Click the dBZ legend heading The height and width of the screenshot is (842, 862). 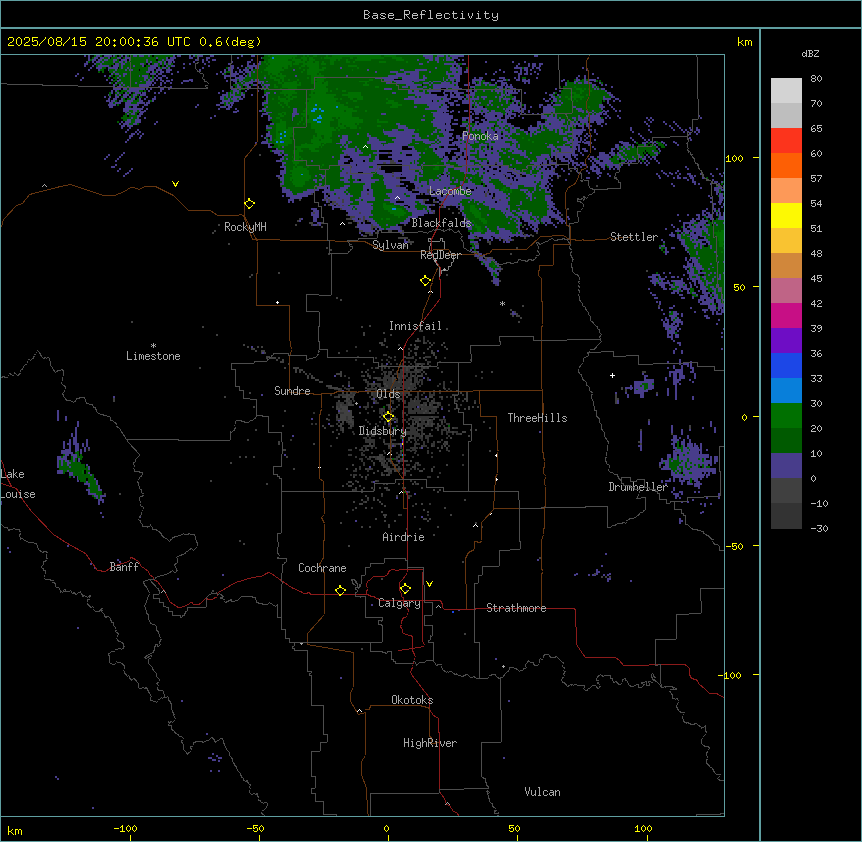pos(810,54)
